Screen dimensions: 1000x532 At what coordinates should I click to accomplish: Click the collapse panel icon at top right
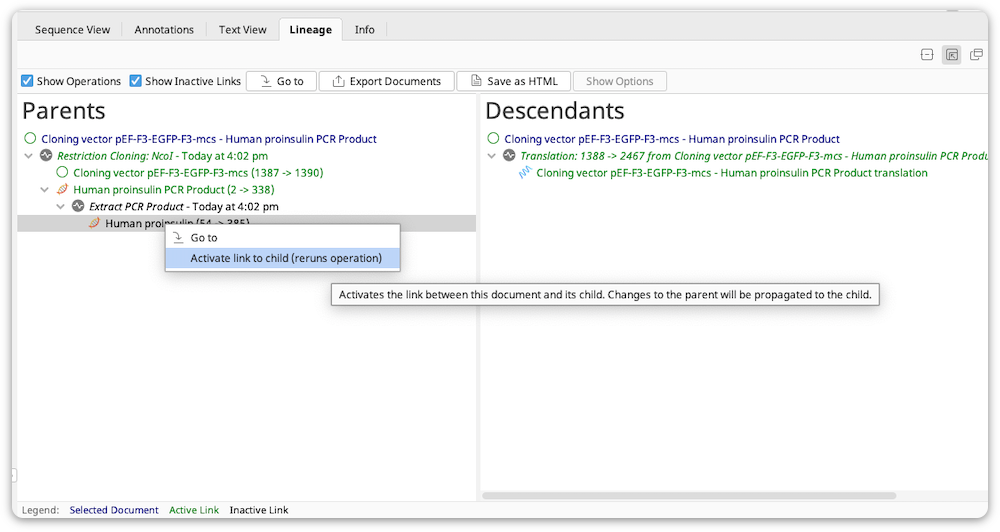point(927,55)
